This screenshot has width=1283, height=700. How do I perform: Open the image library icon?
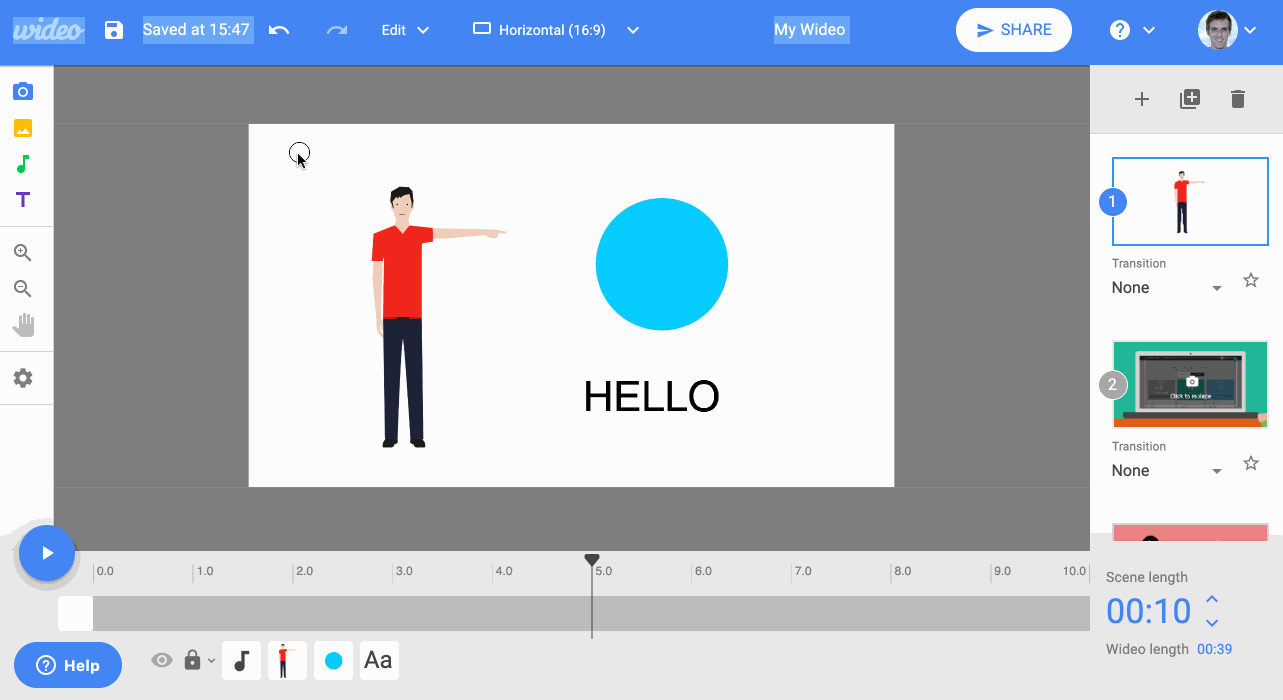coord(23,128)
